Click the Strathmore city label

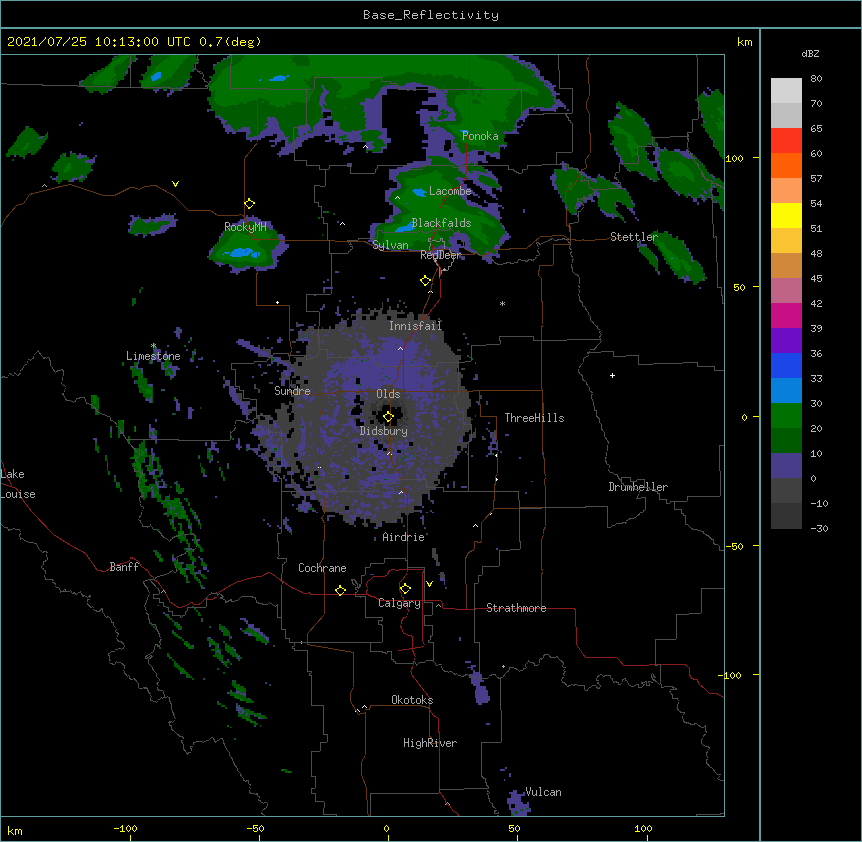pos(516,608)
